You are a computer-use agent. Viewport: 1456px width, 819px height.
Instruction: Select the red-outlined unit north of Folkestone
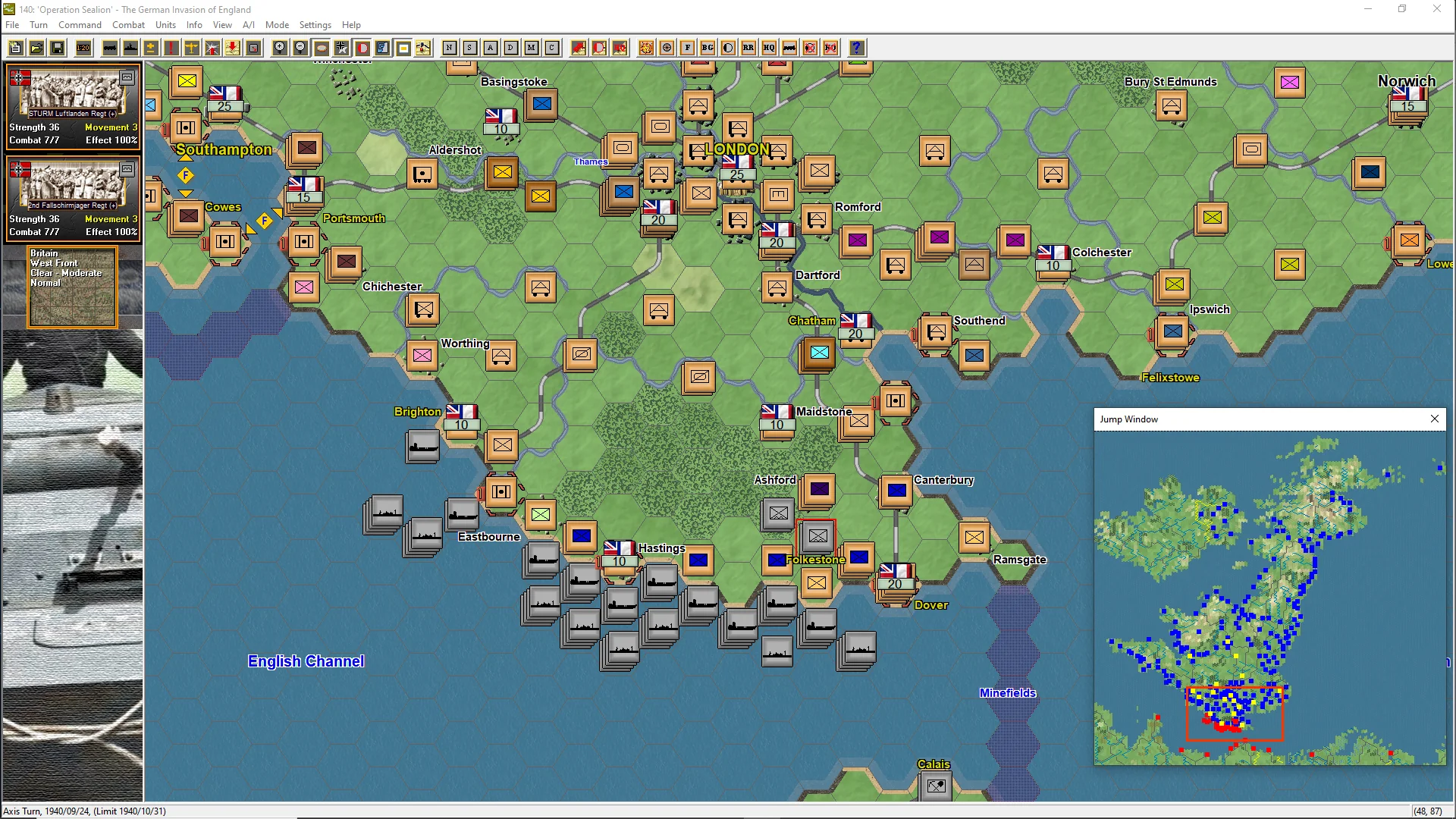tap(817, 536)
